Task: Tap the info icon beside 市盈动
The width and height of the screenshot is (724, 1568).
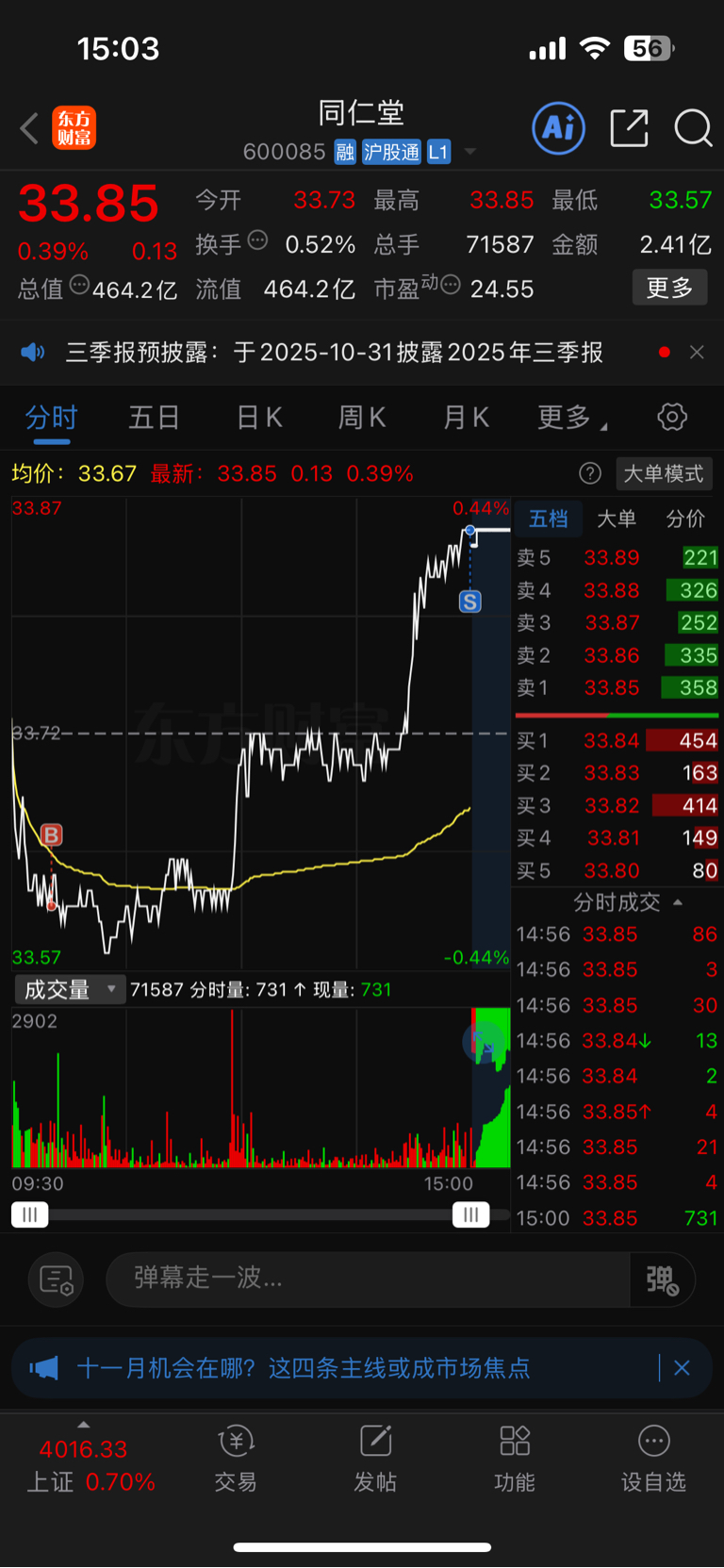Action: point(451,285)
